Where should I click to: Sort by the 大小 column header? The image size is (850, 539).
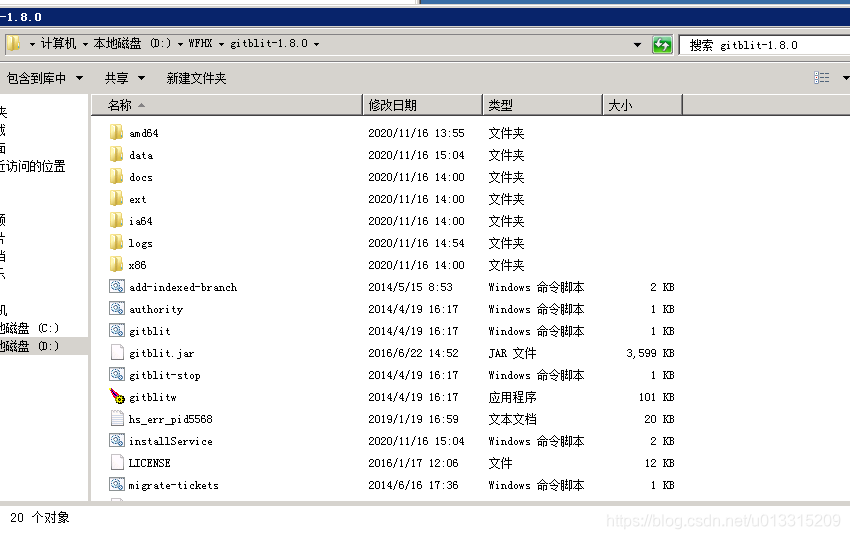643,105
